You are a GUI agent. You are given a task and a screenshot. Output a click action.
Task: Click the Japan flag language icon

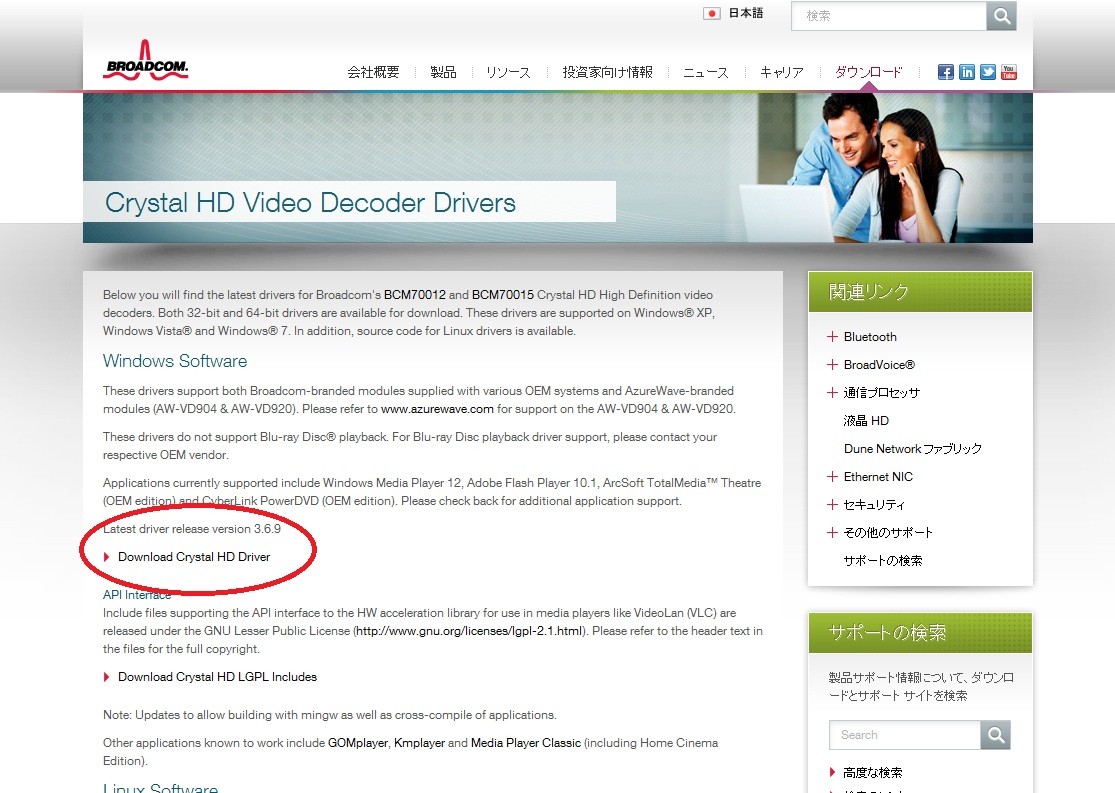(x=712, y=14)
